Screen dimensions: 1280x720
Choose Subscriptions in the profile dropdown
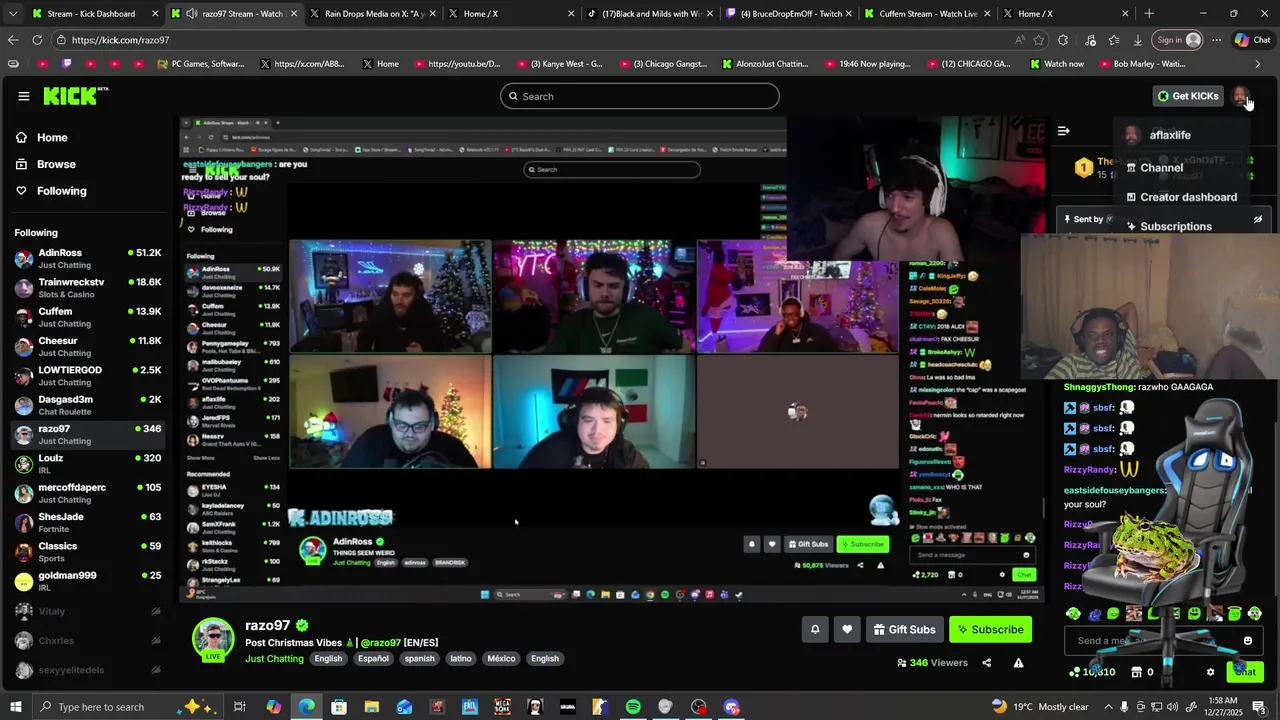coord(1175,226)
